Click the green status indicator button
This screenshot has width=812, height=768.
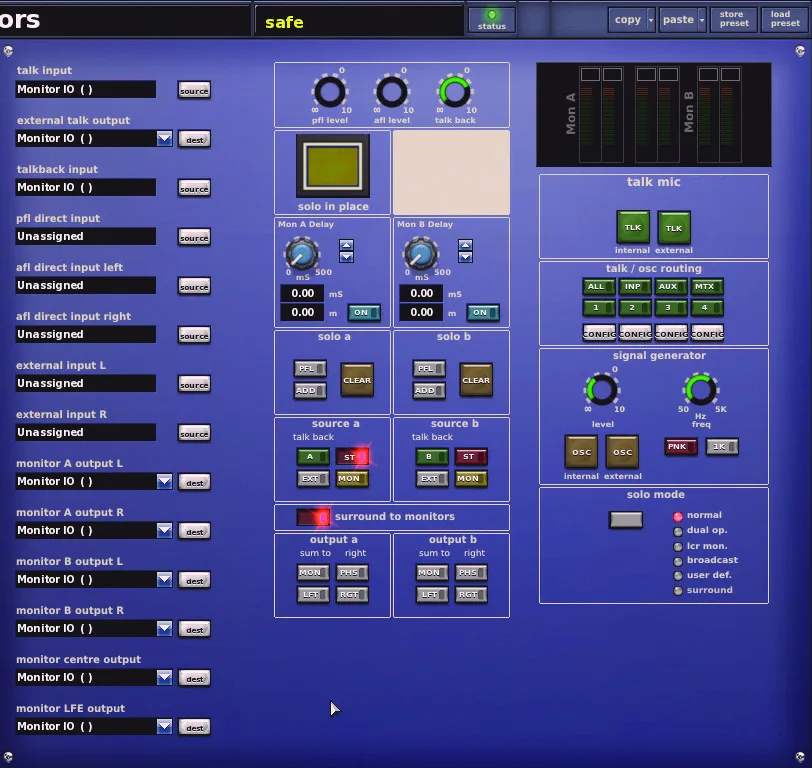point(491,20)
